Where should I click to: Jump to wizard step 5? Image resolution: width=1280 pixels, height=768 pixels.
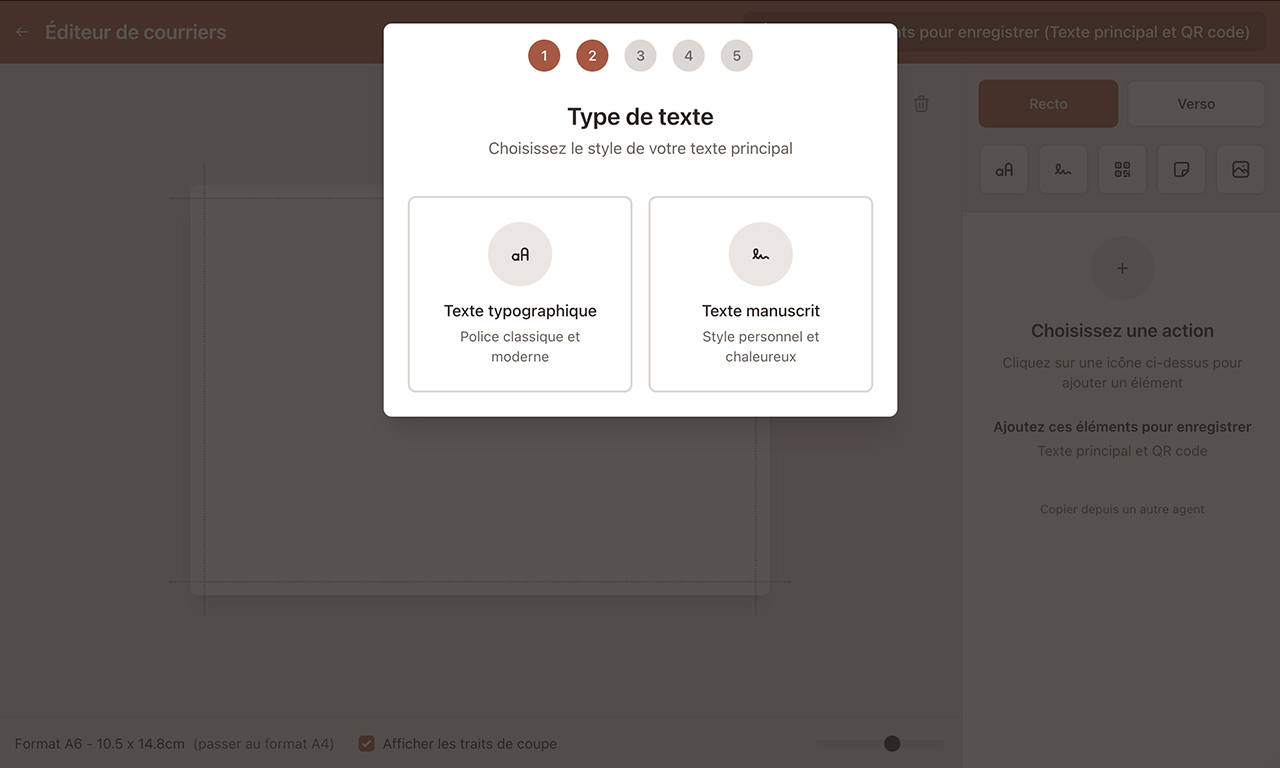(736, 55)
